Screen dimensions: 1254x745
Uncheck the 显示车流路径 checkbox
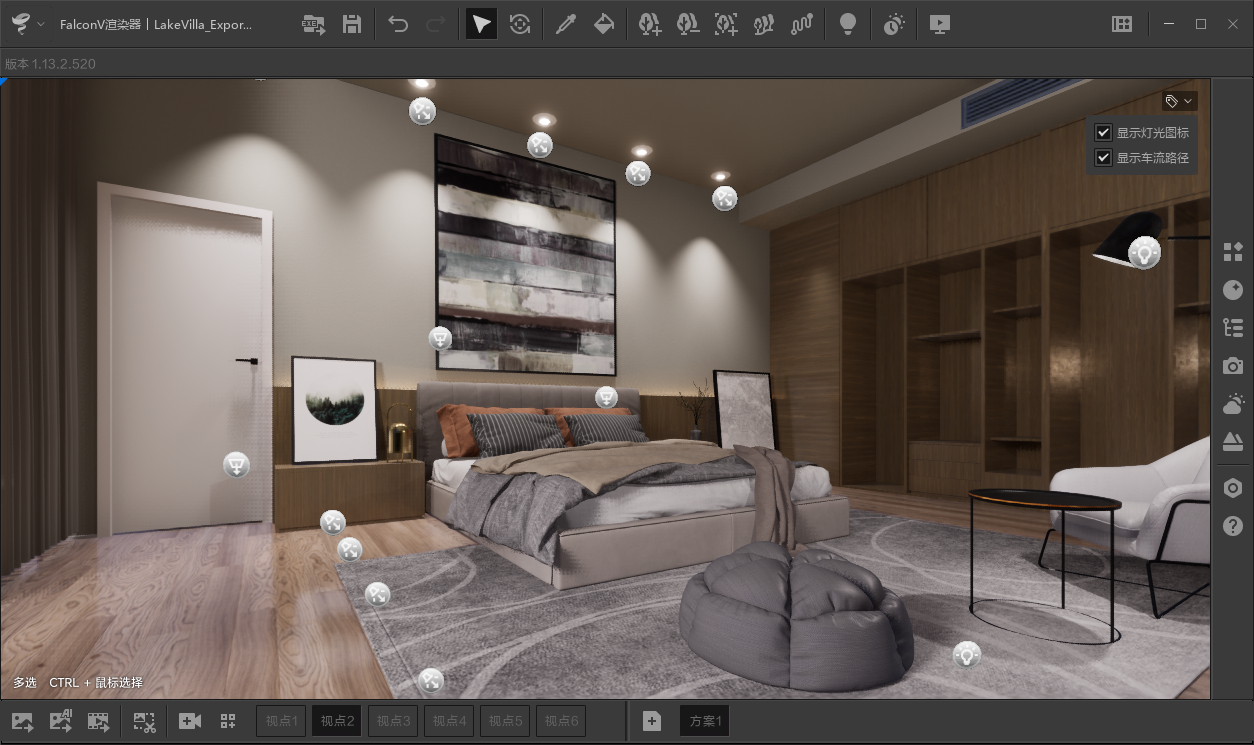1104,158
